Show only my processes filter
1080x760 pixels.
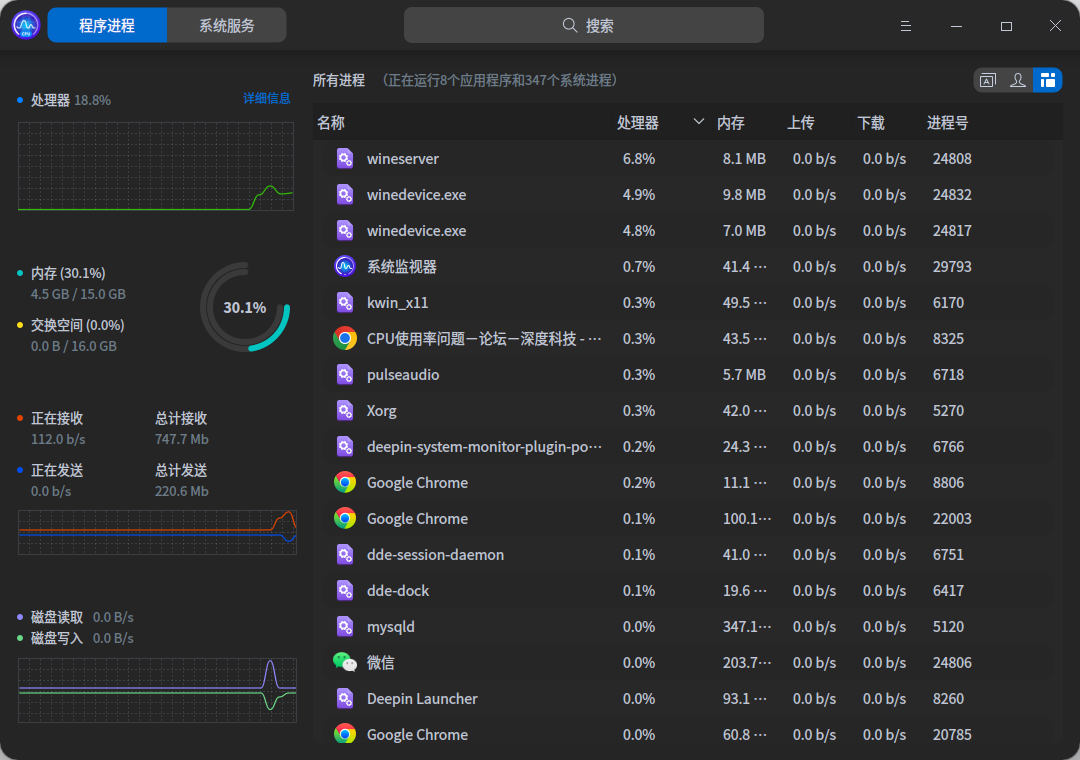pyautogui.click(x=1018, y=80)
